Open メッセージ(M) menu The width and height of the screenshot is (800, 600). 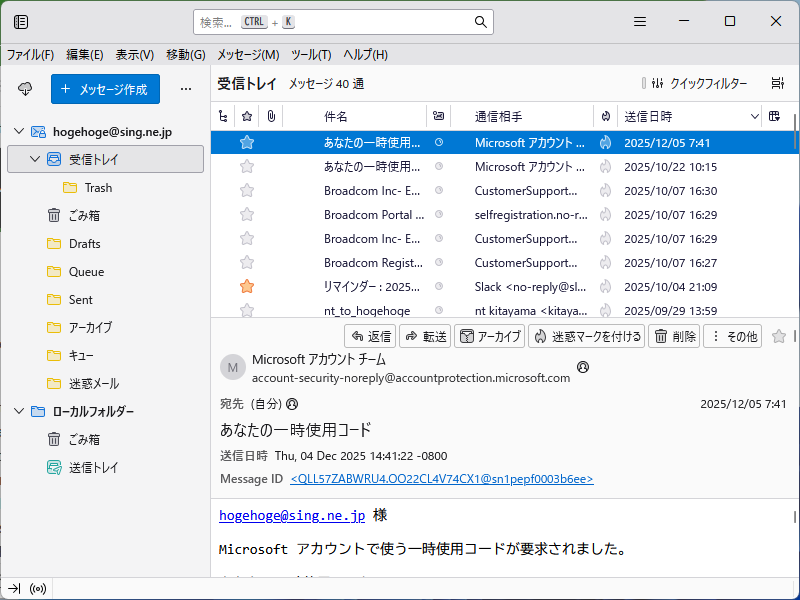click(x=248, y=55)
